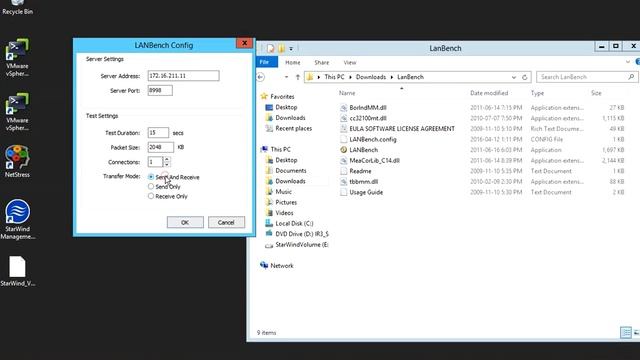640x360 pixels.
Task: Click the Back arrow in LanBench explorer
Action: point(261,77)
